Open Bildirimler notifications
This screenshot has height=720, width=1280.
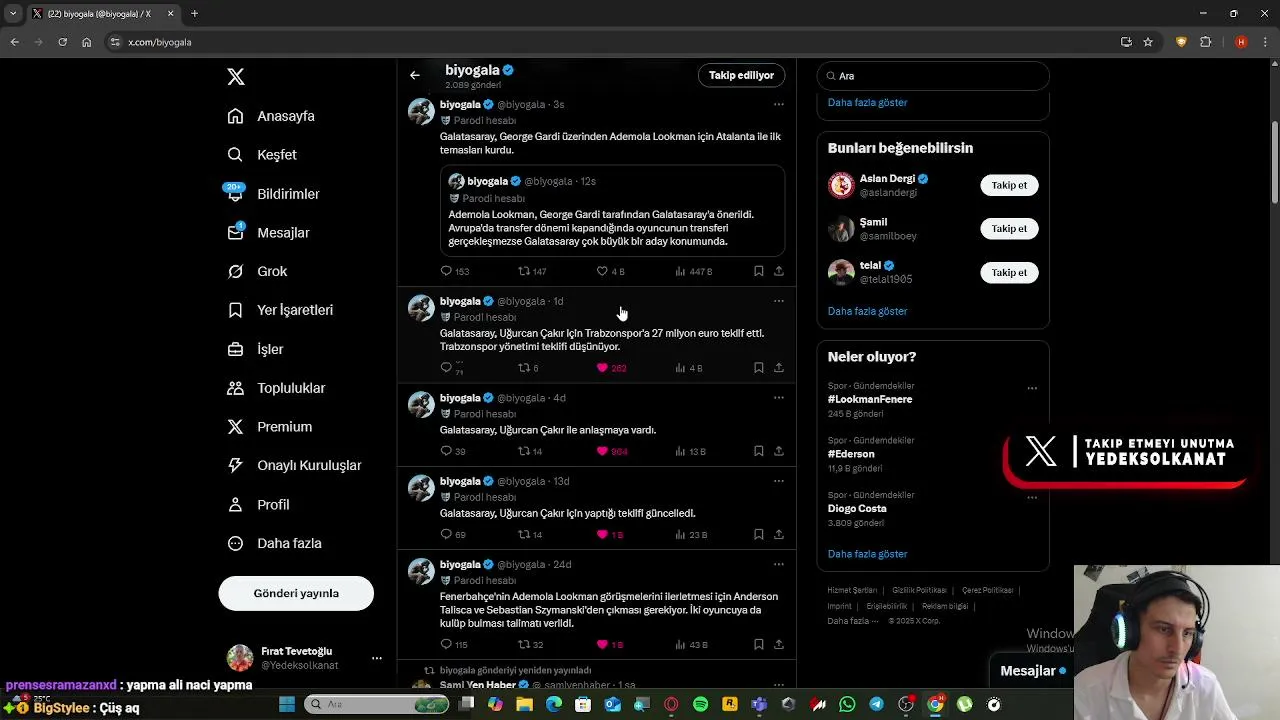tap(273, 194)
